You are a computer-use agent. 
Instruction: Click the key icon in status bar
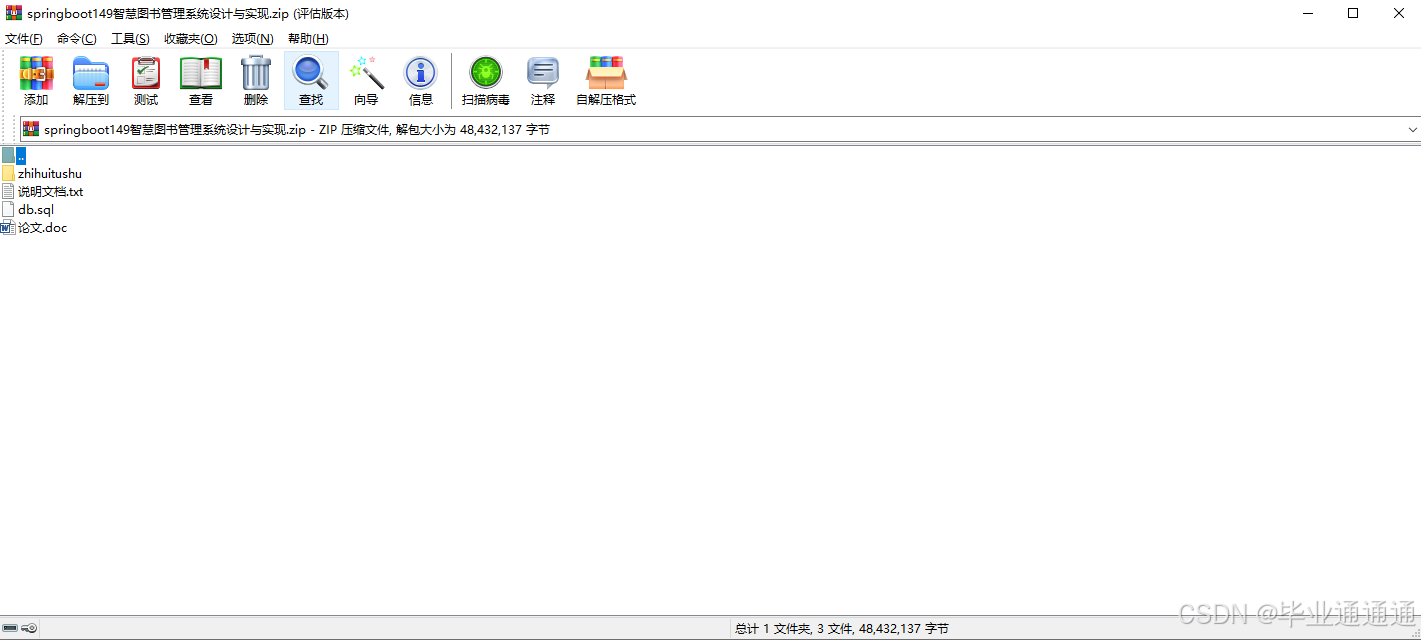pos(28,627)
